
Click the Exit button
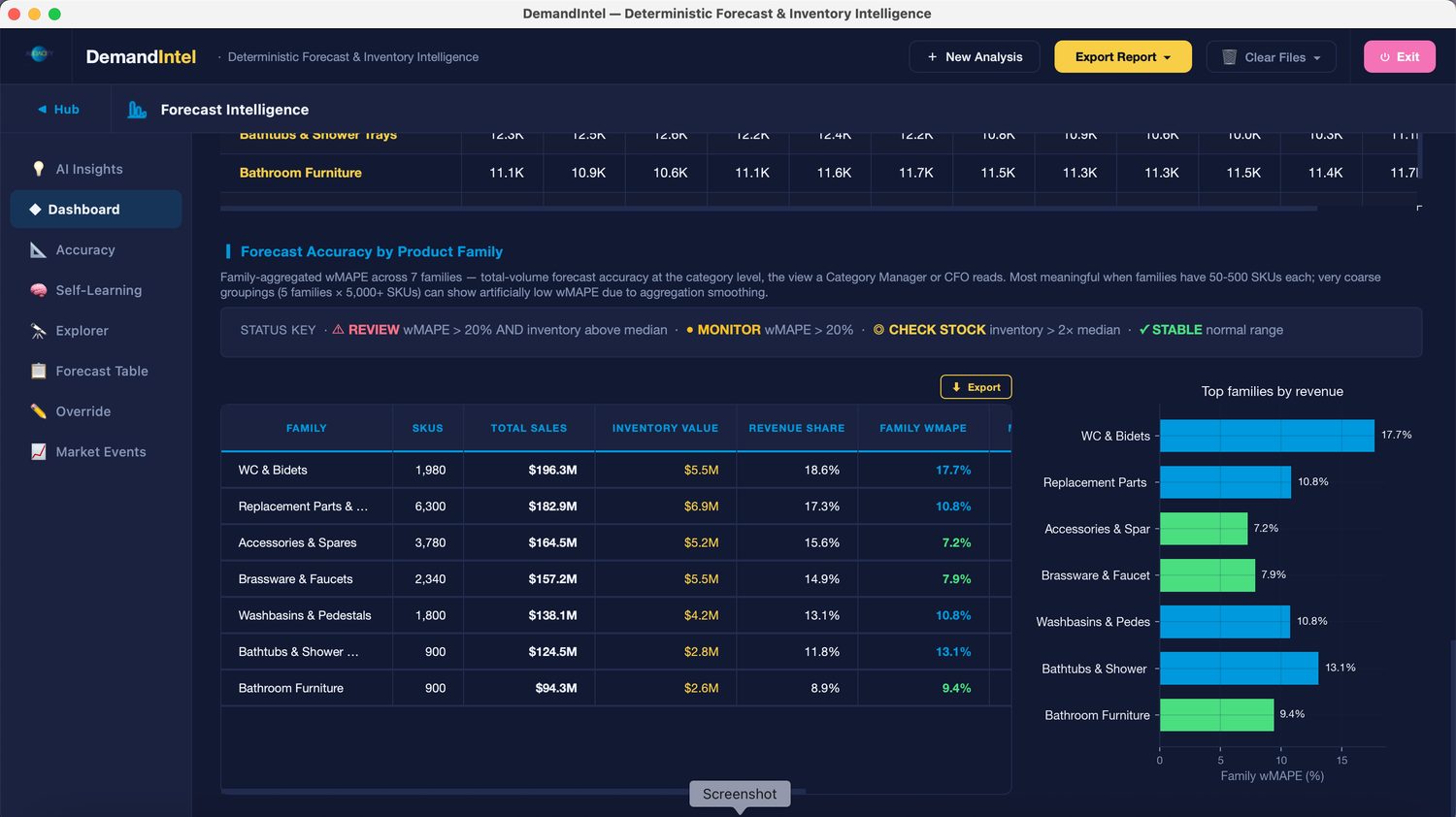coord(1399,57)
